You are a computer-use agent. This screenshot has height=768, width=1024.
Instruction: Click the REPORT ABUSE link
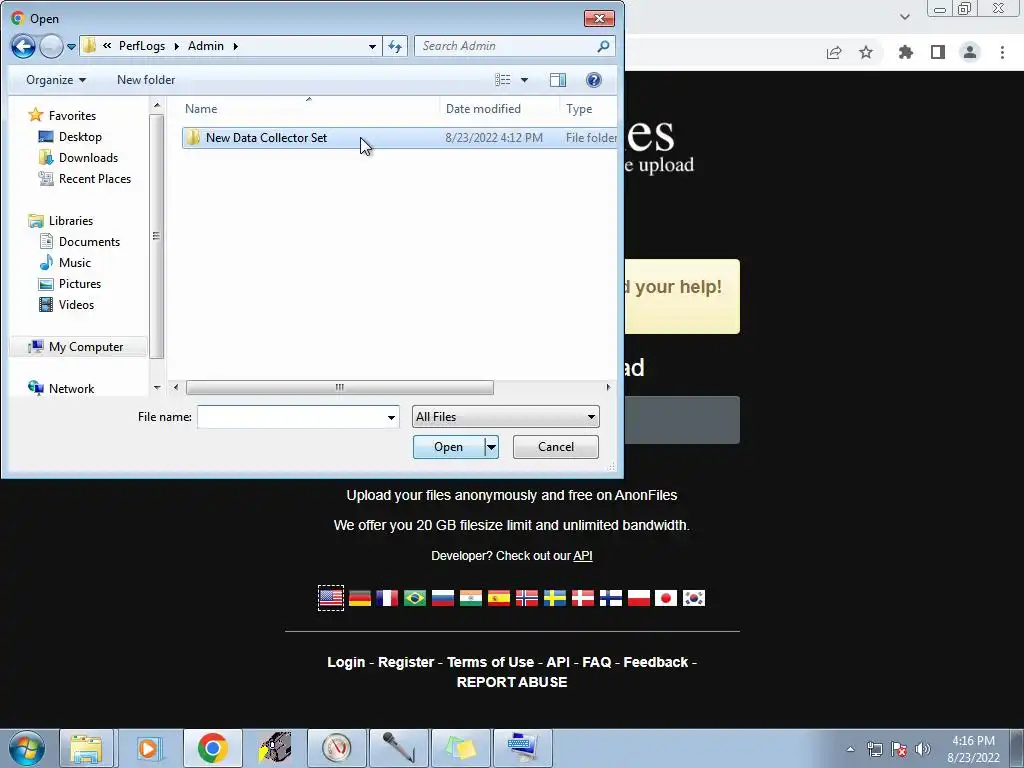click(x=512, y=682)
